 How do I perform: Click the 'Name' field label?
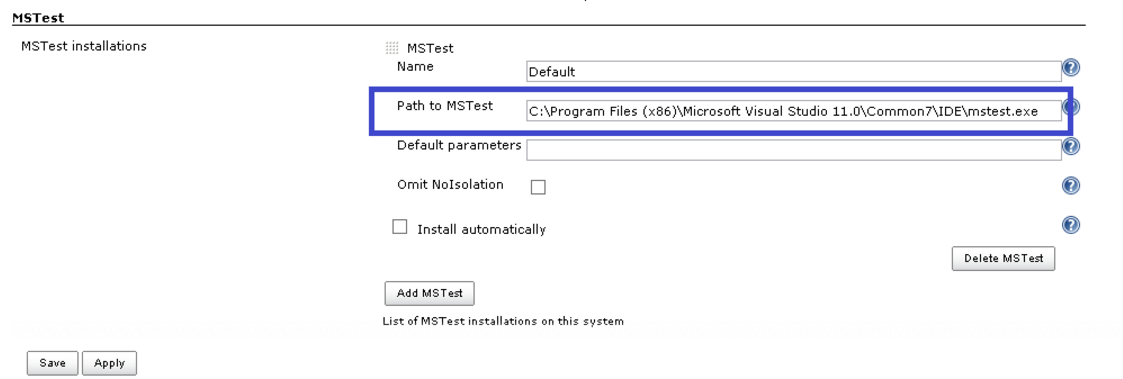(x=415, y=67)
